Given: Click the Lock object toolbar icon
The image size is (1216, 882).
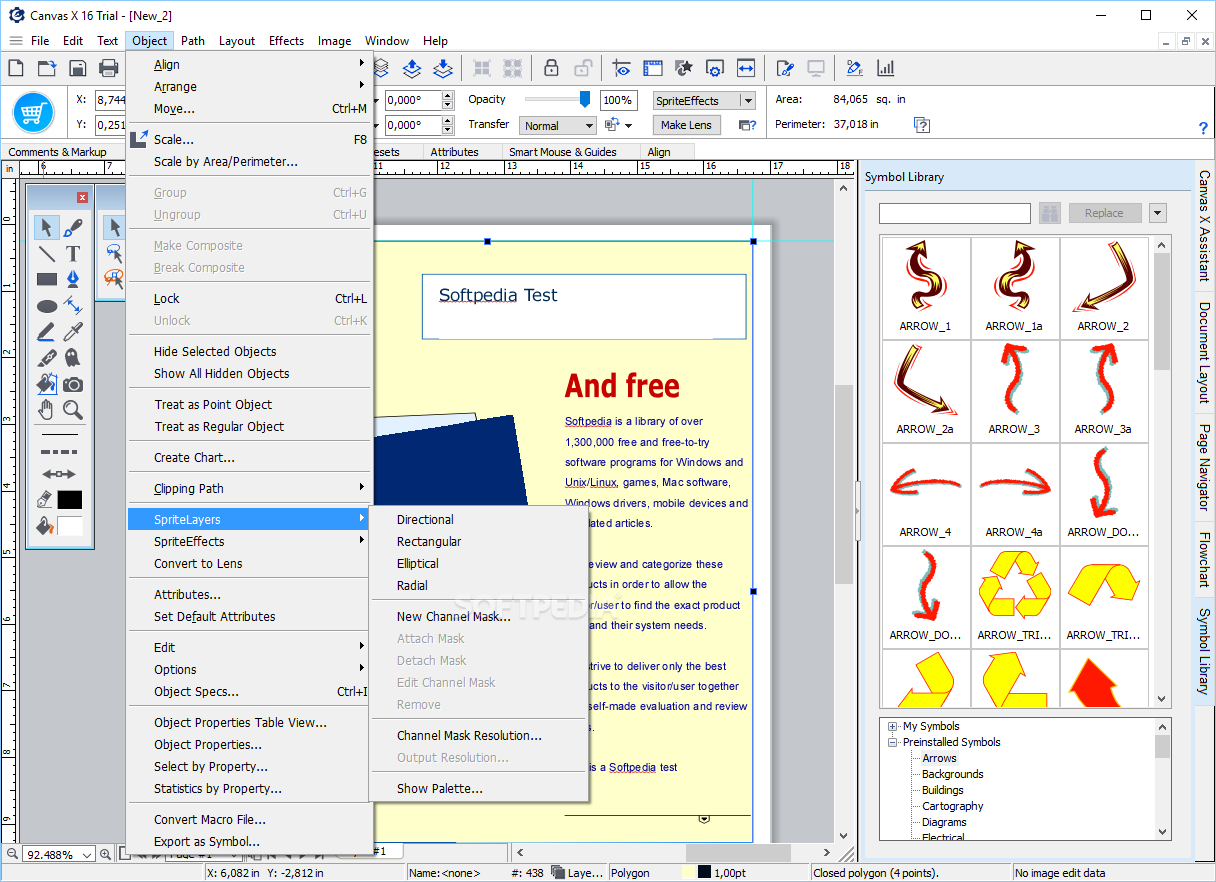Looking at the screenshot, I should [551, 68].
